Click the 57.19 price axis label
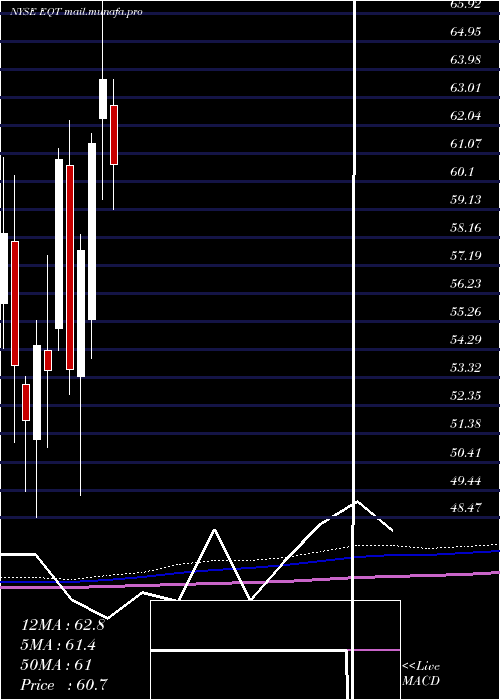500x700 pixels. point(466,256)
